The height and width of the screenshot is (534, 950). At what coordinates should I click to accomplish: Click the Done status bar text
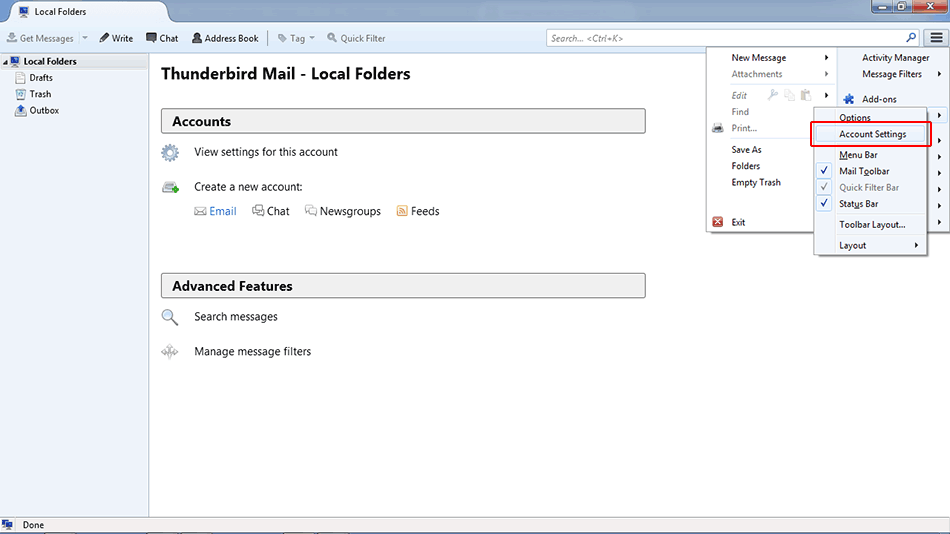tap(33, 525)
